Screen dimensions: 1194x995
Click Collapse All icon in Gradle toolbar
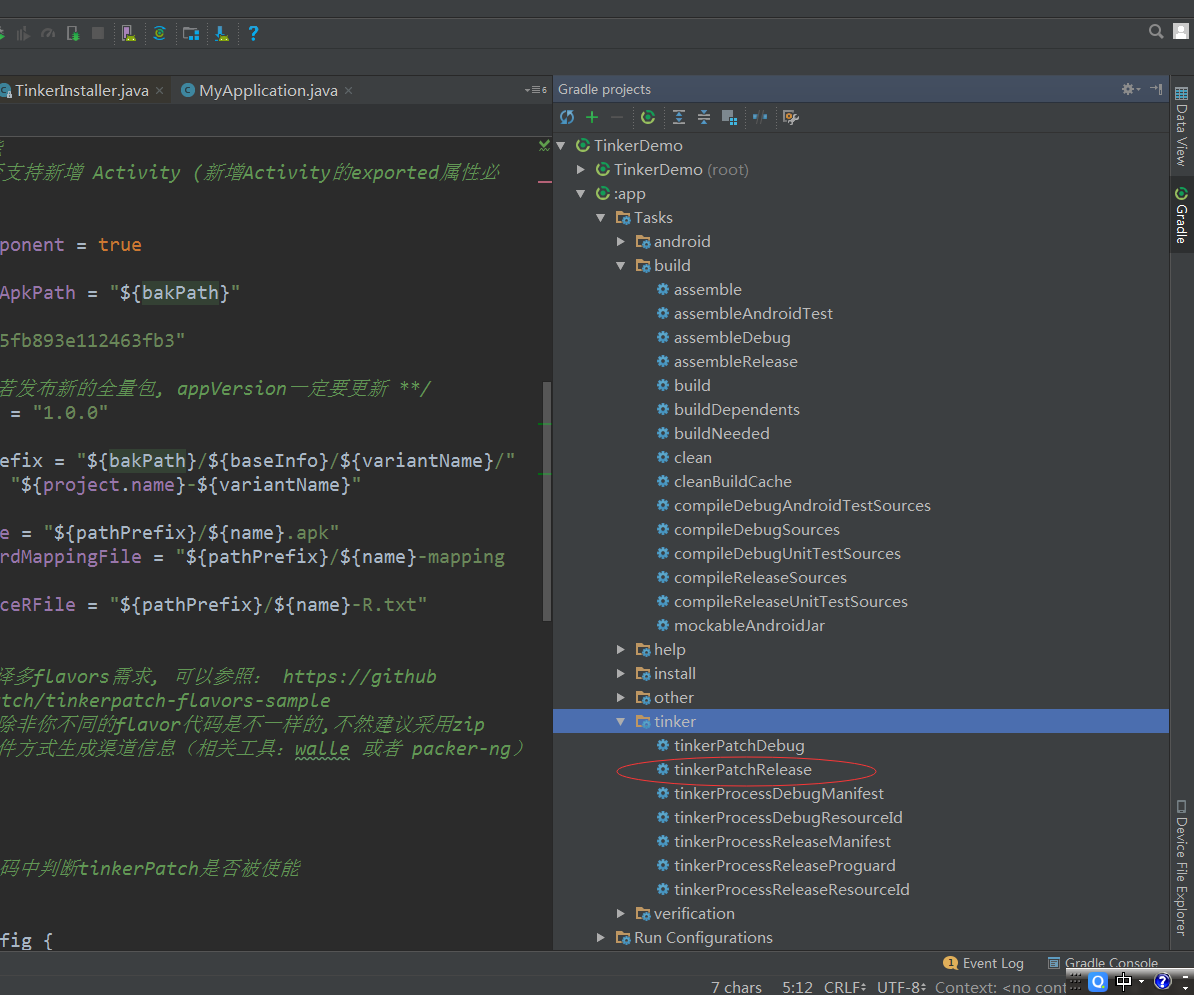[x=704, y=117]
